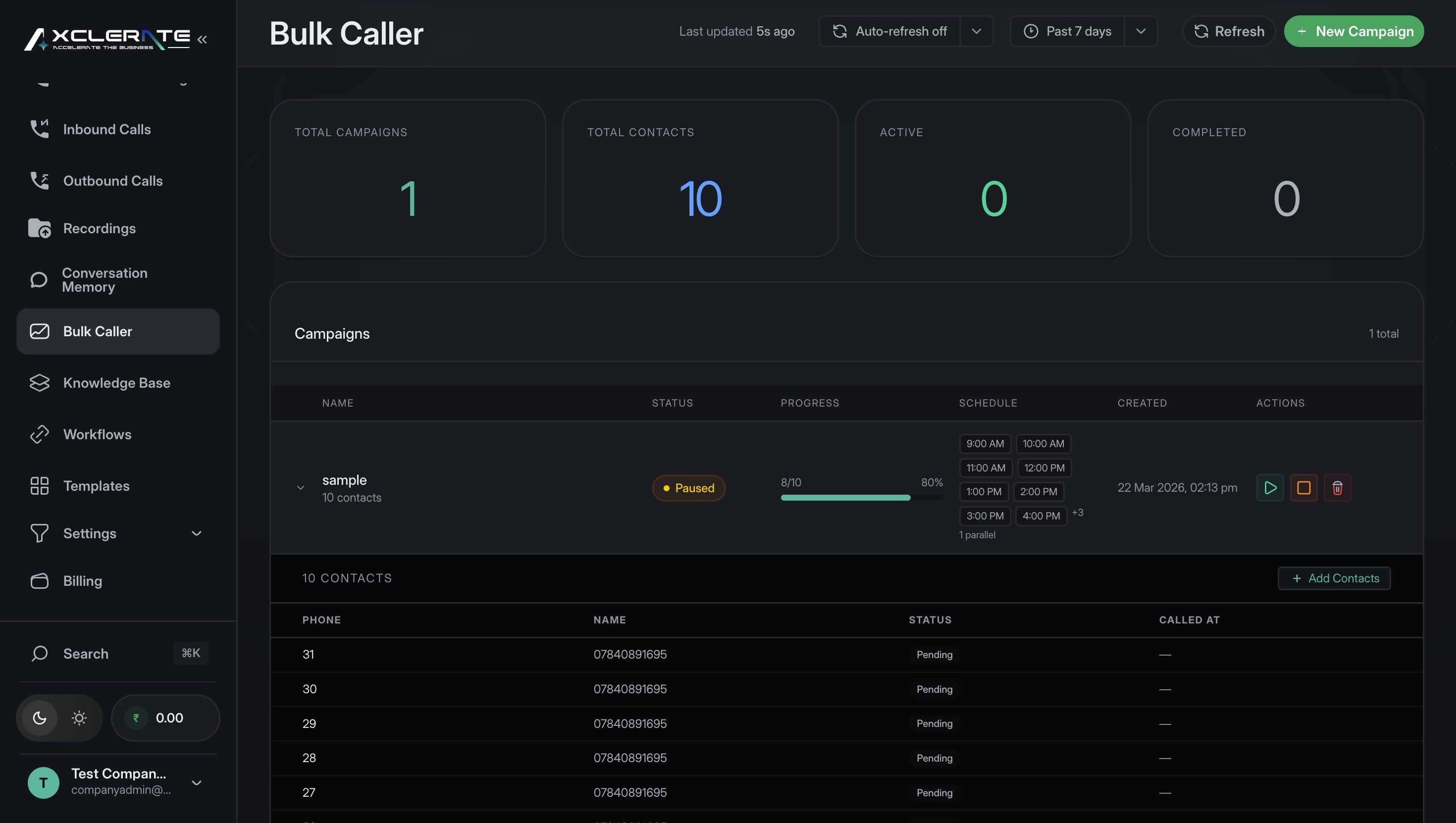Open the Knowledge Base panel
Screen dimensions: 1456x823
pyautogui.click(x=116, y=383)
